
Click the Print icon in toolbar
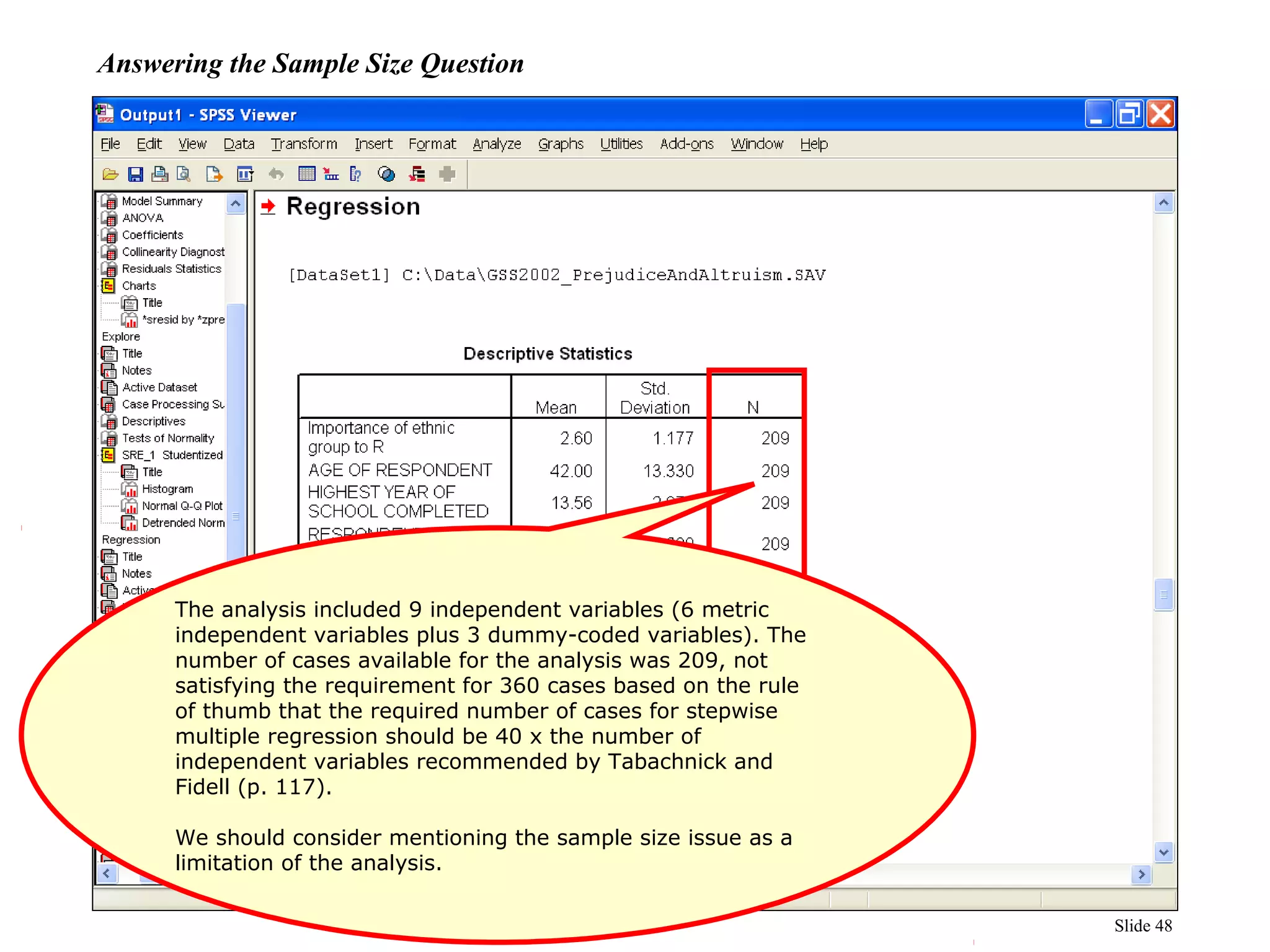[160, 174]
